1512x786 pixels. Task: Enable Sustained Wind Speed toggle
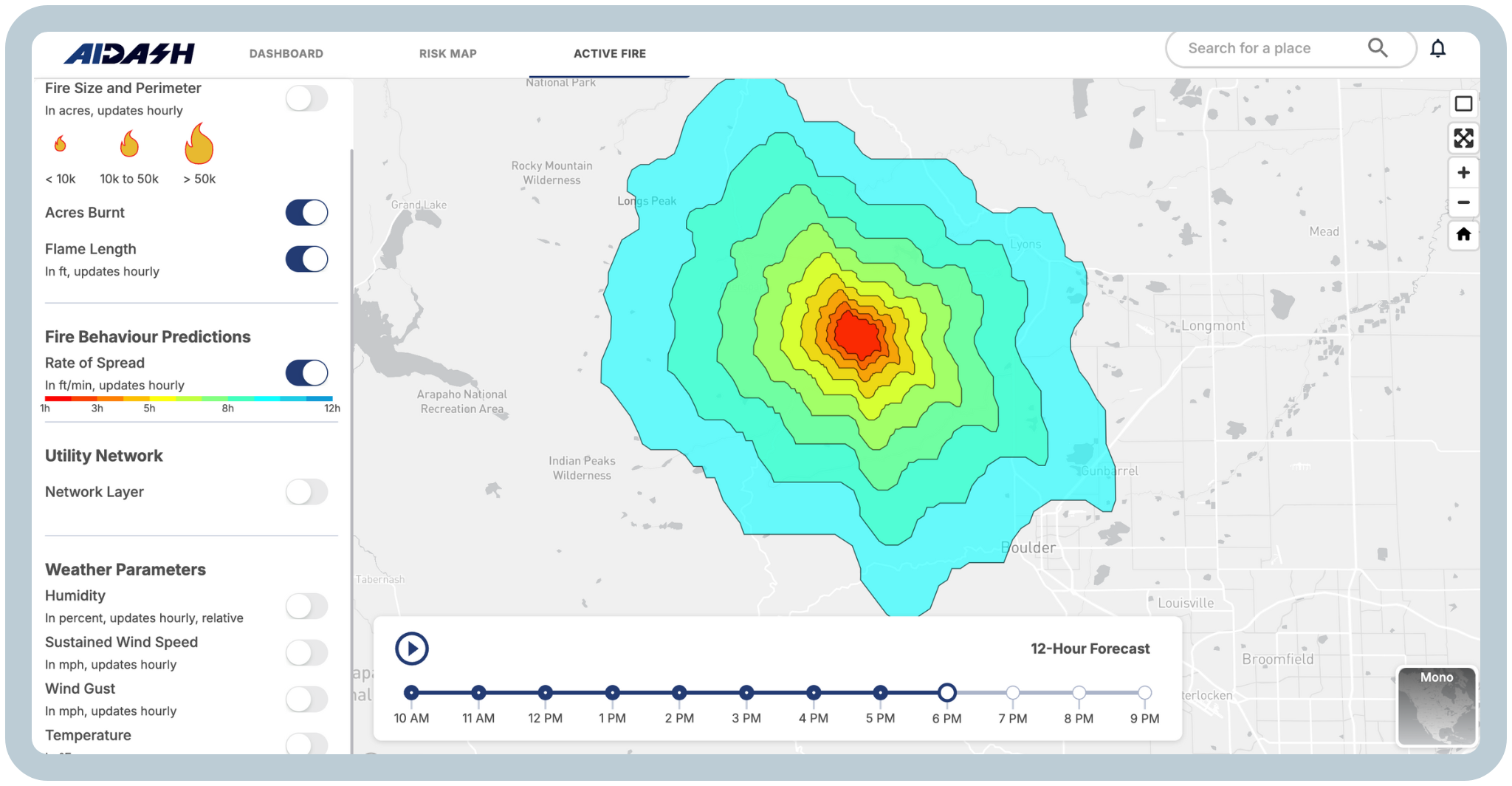click(x=306, y=653)
